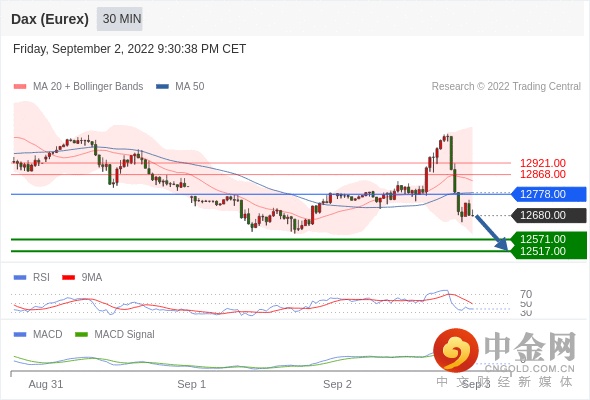Click the blue MA 50 legend swatch
This screenshot has width=590, height=400.
click(162, 87)
